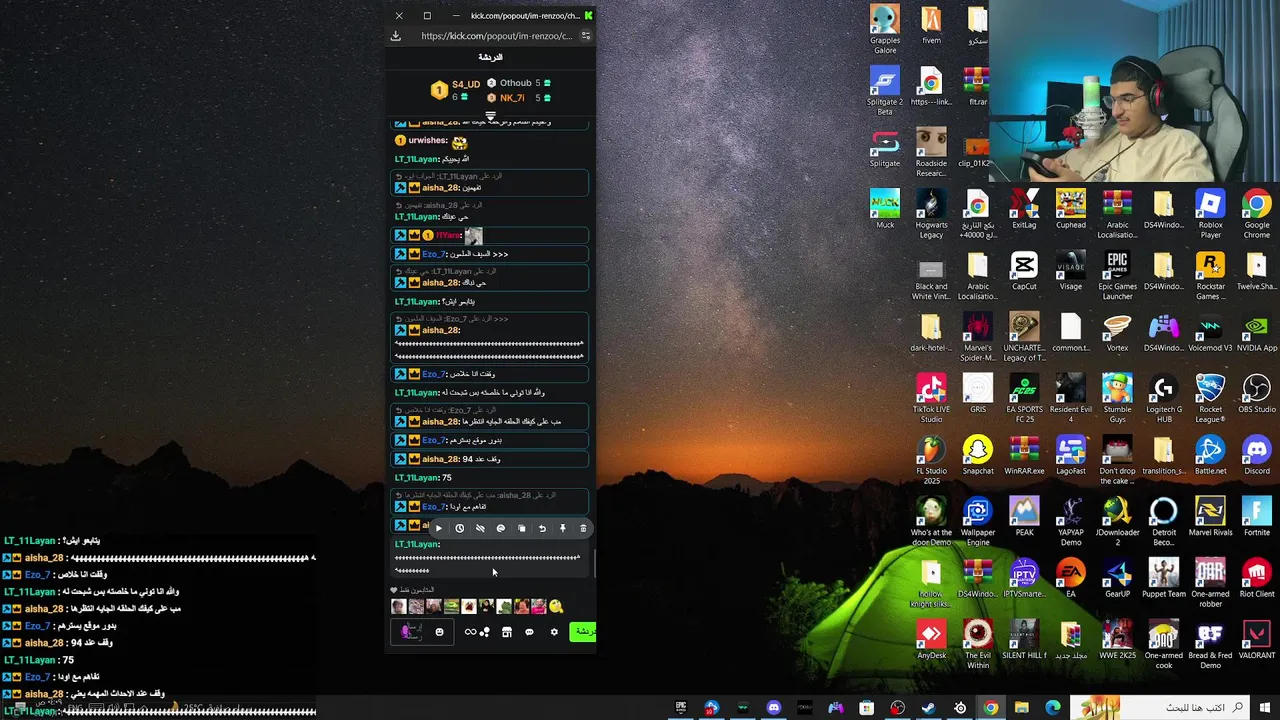Open Microsoft Edge from taskbar
1280x720 pixels.
[x=1052, y=708]
